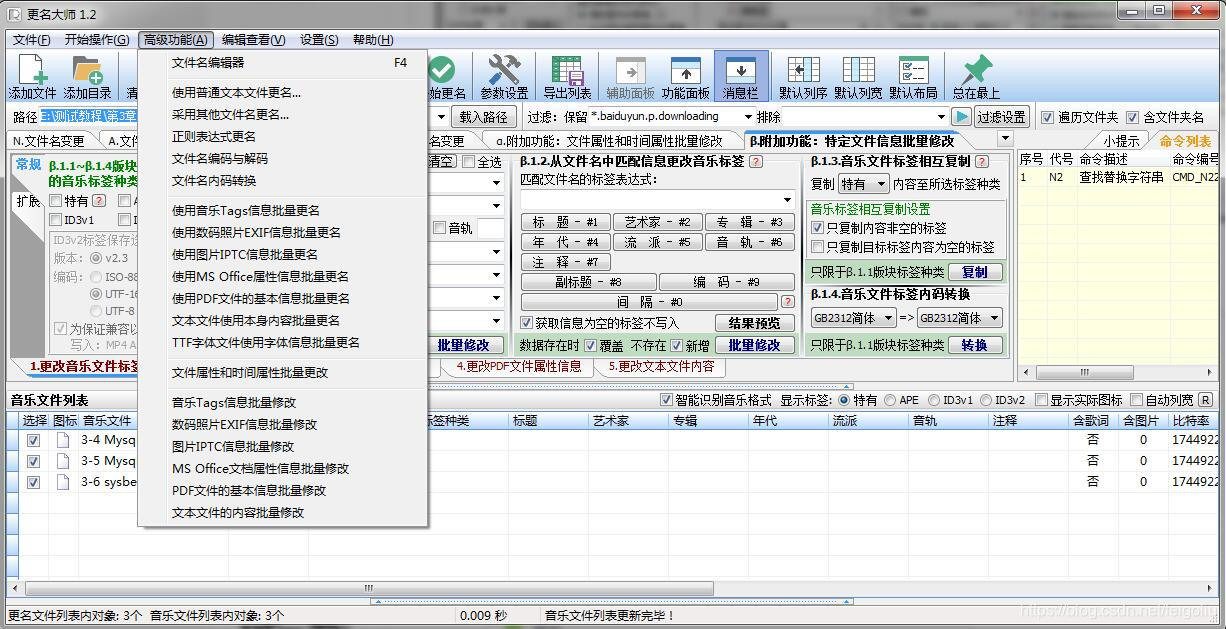Click the green checkmark start rename icon
1226x629 pixels.
(x=441, y=70)
